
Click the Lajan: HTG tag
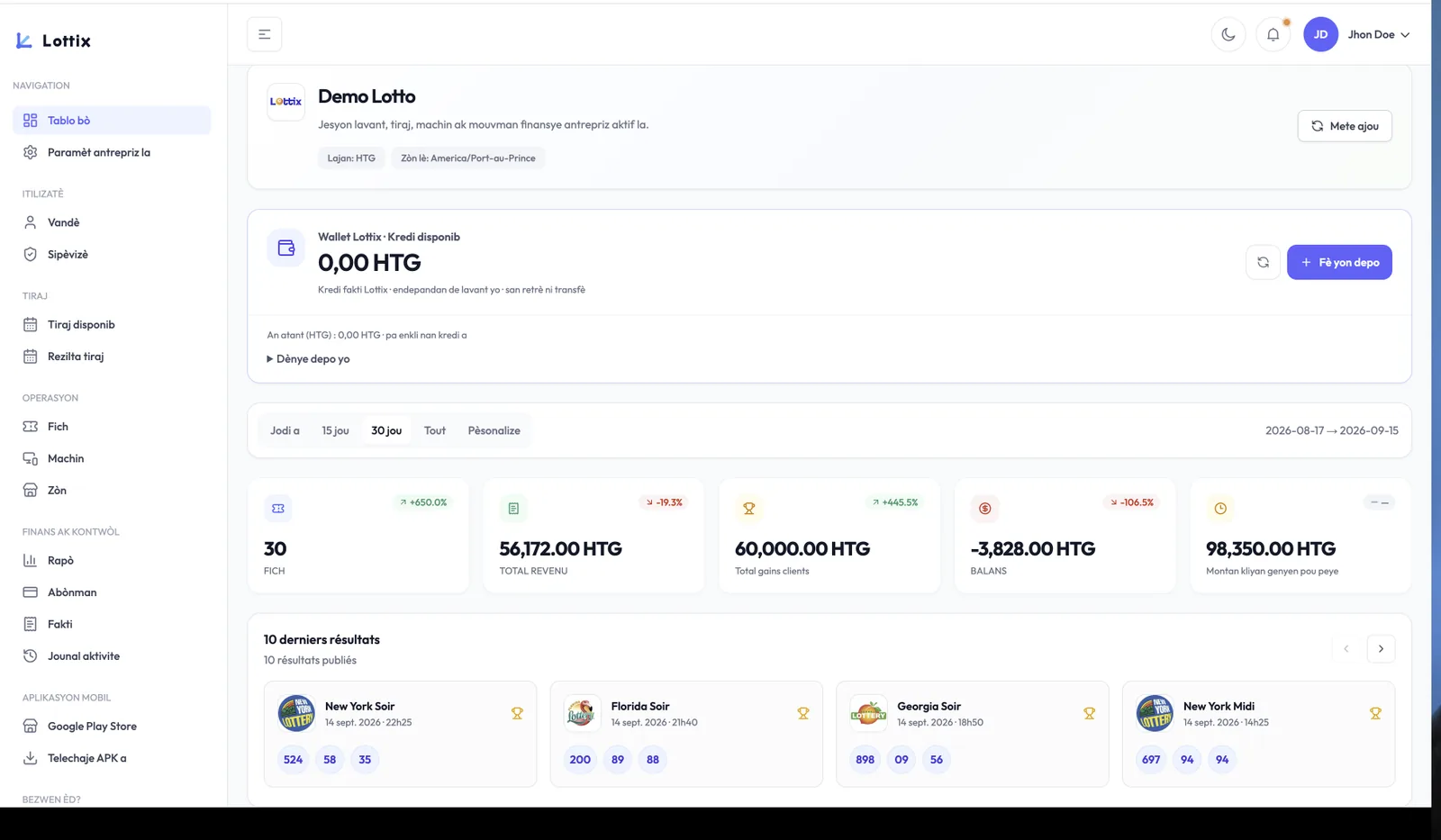click(351, 158)
